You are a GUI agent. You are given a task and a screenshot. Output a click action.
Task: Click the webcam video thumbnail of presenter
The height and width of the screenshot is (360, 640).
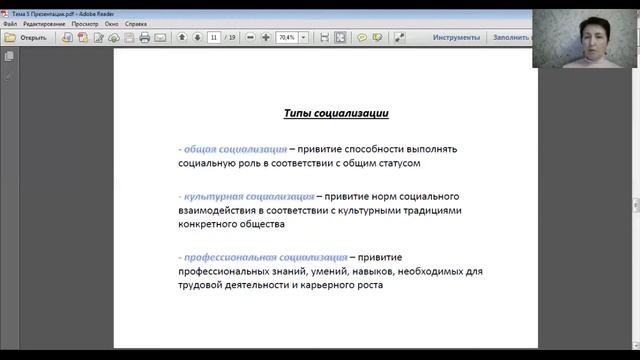(584, 38)
